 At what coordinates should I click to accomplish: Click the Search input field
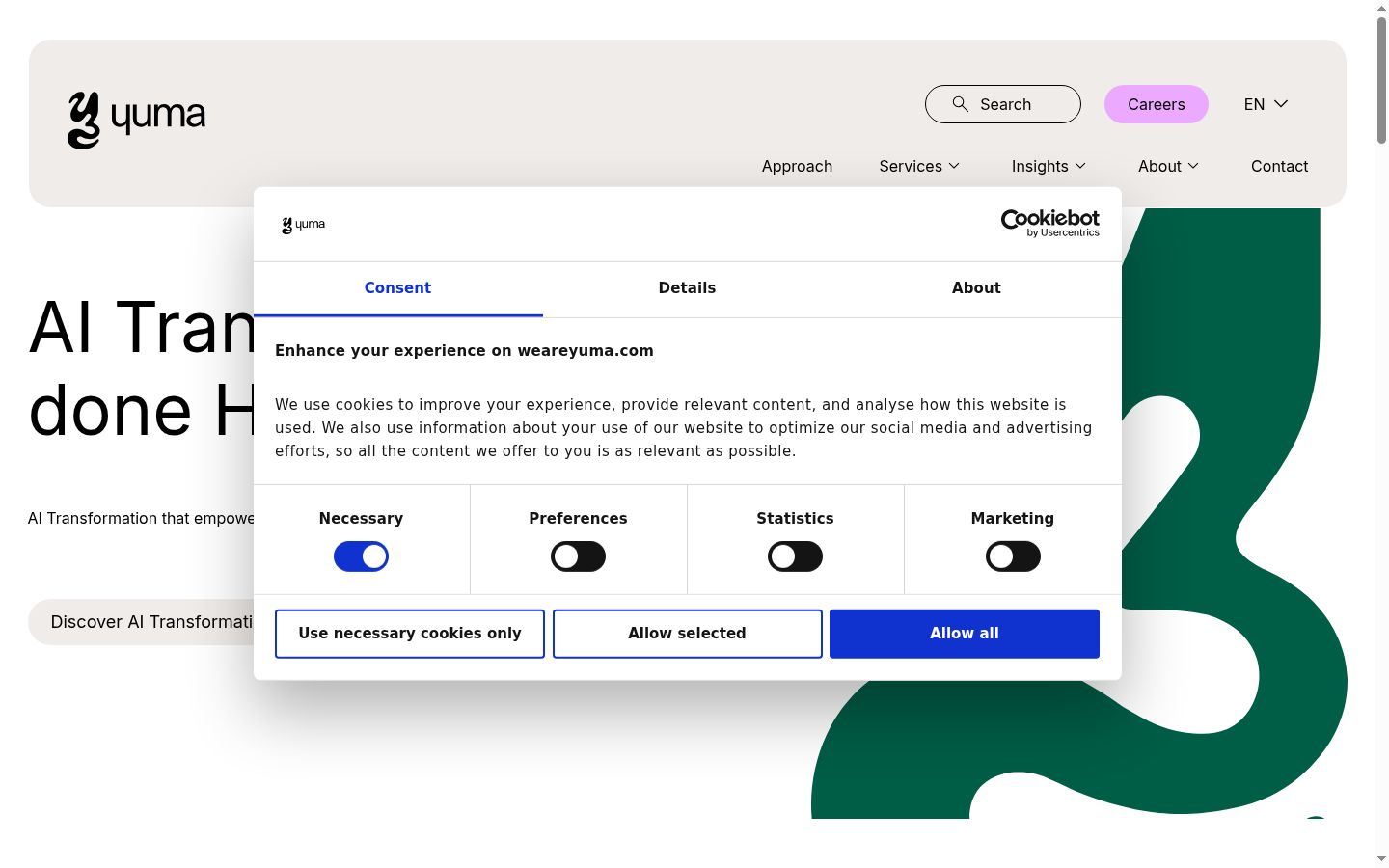click(x=1003, y=104)
